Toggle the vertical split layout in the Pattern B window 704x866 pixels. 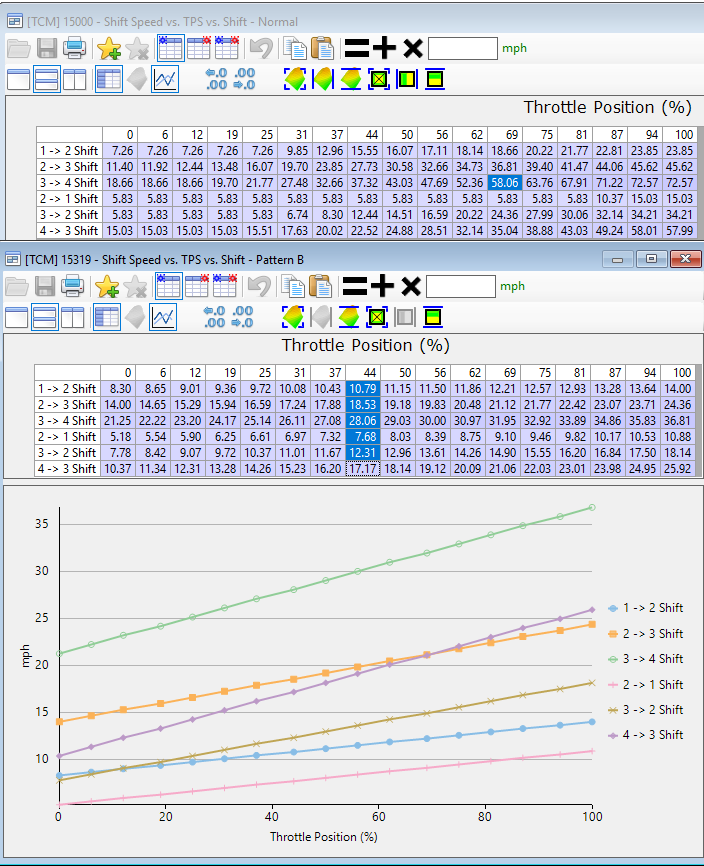point(72,318)
